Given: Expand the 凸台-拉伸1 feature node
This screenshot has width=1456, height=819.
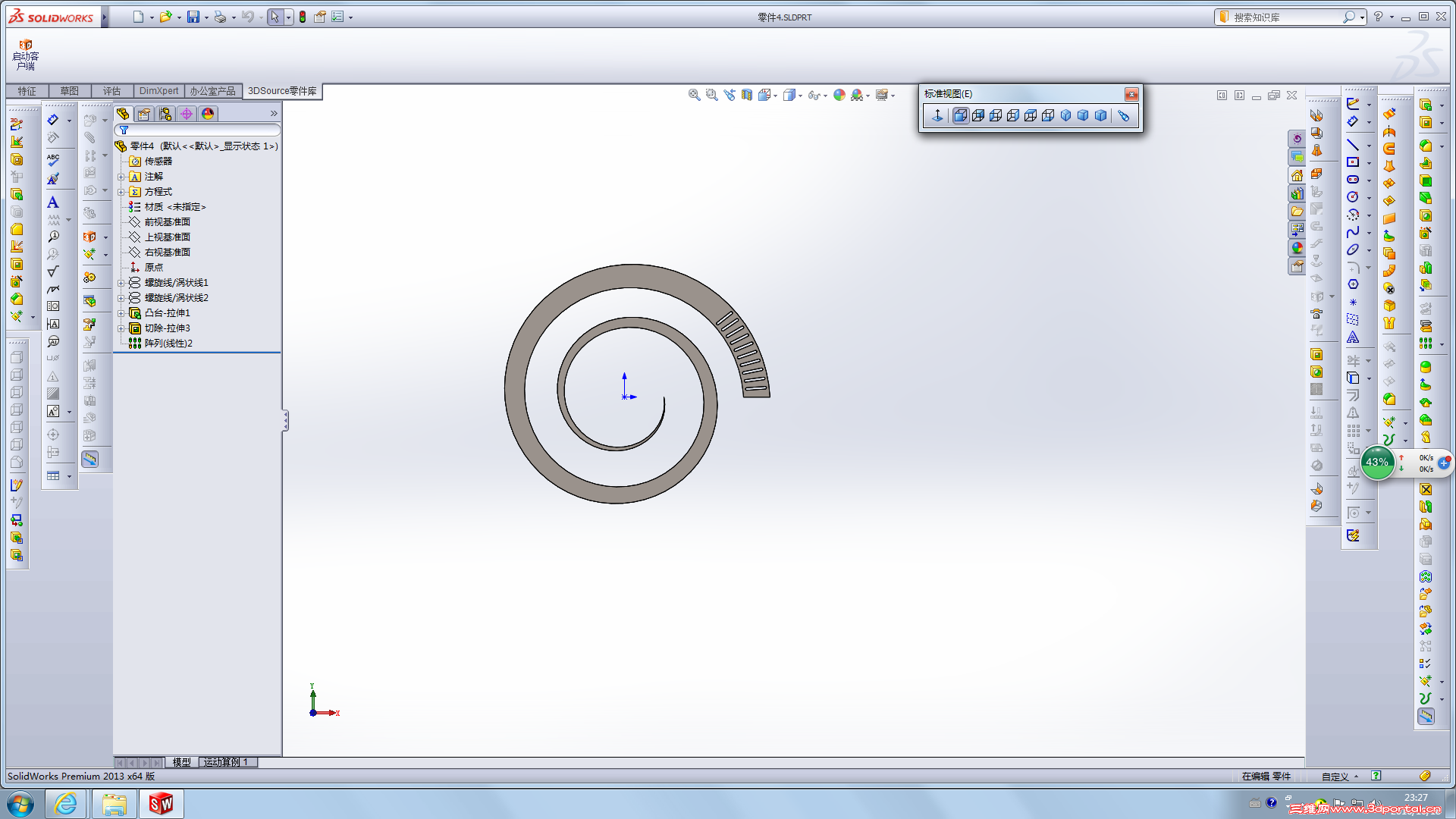Looking at the screenshot, I should [121, 313].
